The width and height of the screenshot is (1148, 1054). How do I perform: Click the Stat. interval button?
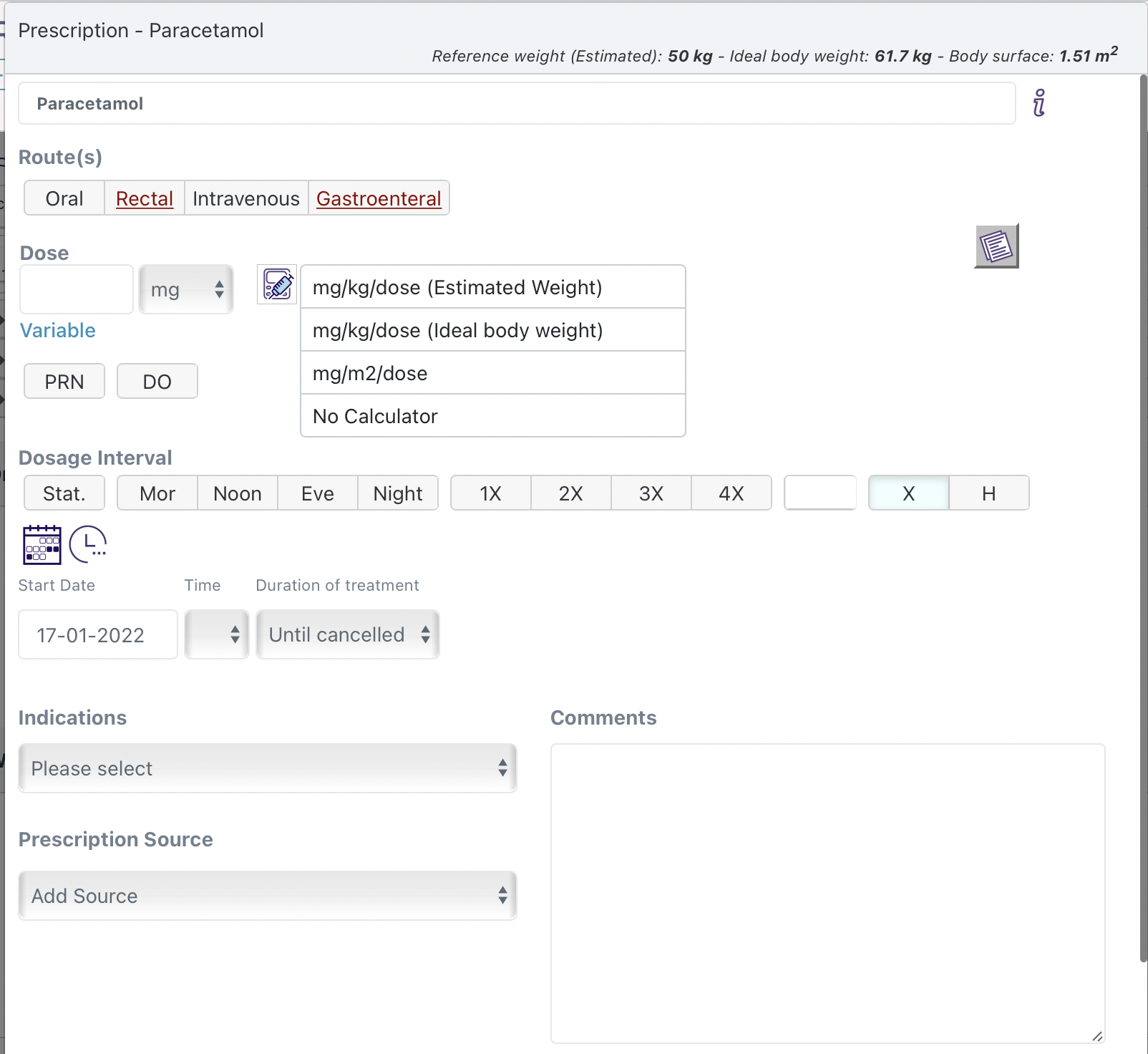tap(64, 493)
